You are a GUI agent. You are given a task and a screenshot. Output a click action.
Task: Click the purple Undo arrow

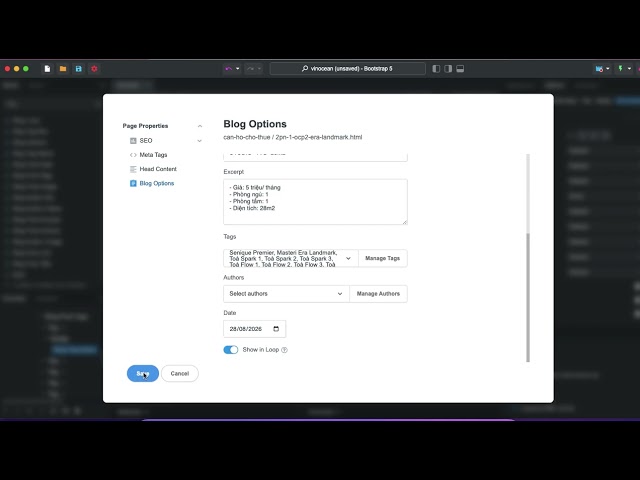click(x=229, y=69)
